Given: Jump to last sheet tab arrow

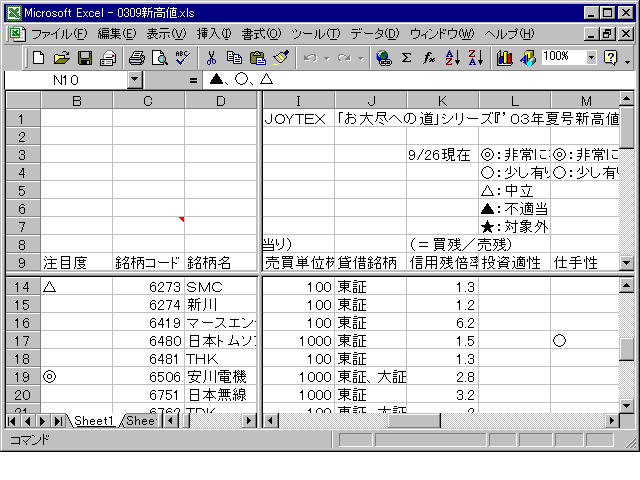Looking at the screenshot, I should coord(58,421).
